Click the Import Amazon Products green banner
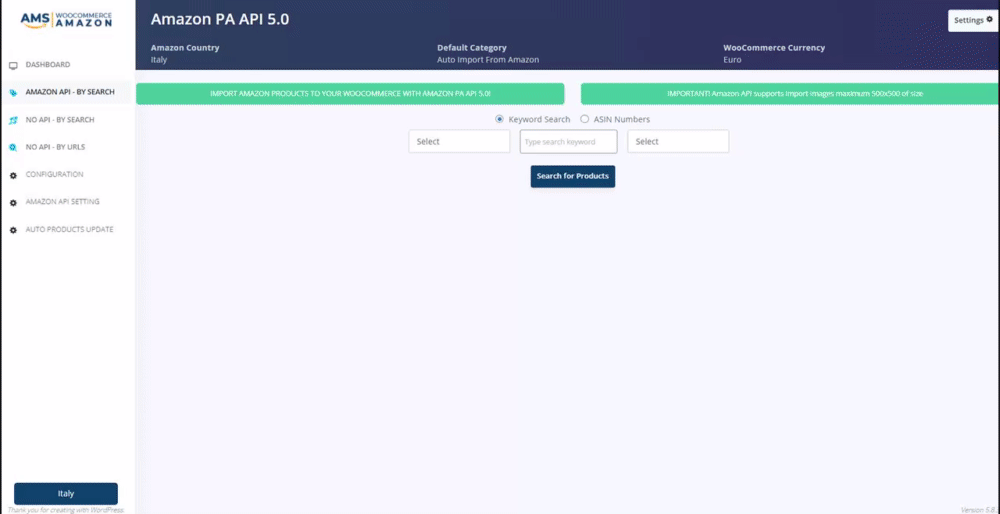This screenshot has width=1000, height=514. pos(350,94)
